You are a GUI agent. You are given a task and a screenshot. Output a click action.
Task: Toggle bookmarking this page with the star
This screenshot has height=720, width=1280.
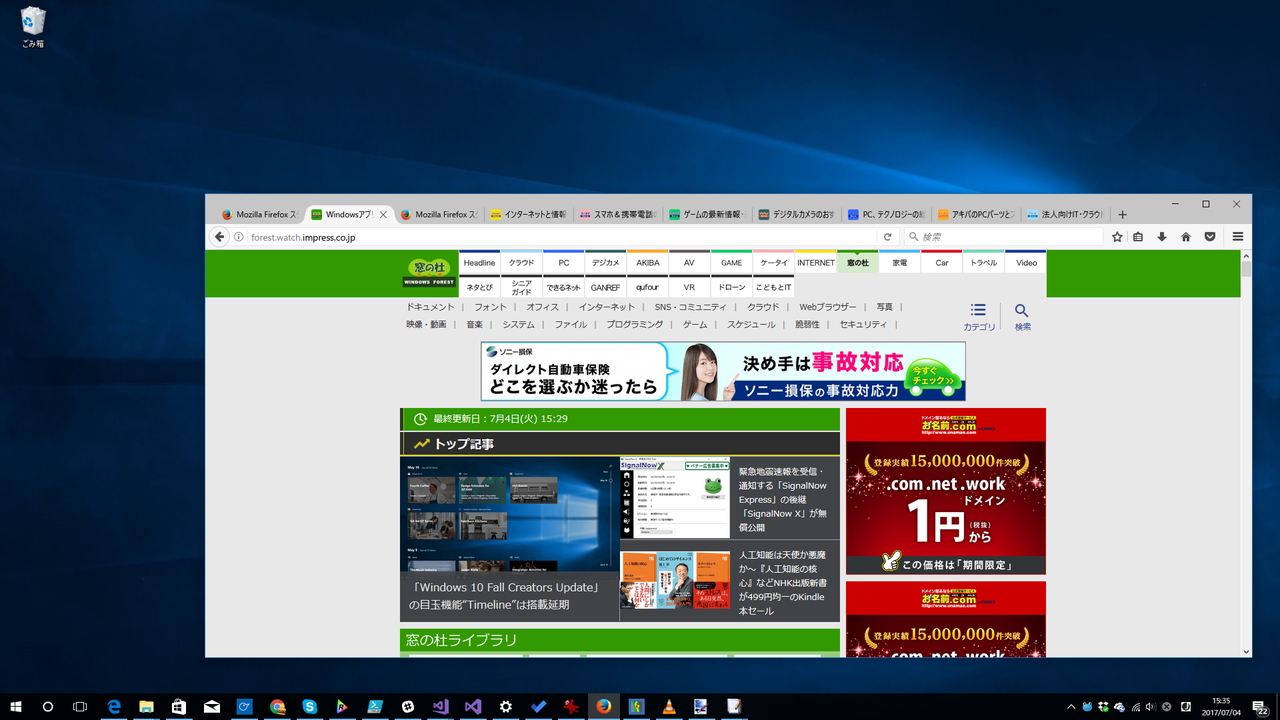click(1117, 237)
